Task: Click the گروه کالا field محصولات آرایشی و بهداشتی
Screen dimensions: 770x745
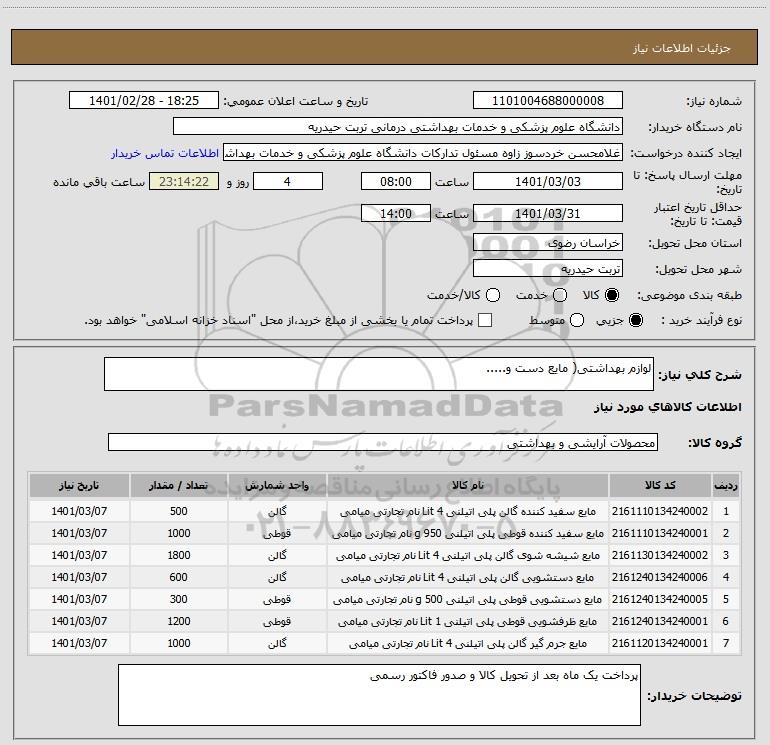Action: (383, 442)
